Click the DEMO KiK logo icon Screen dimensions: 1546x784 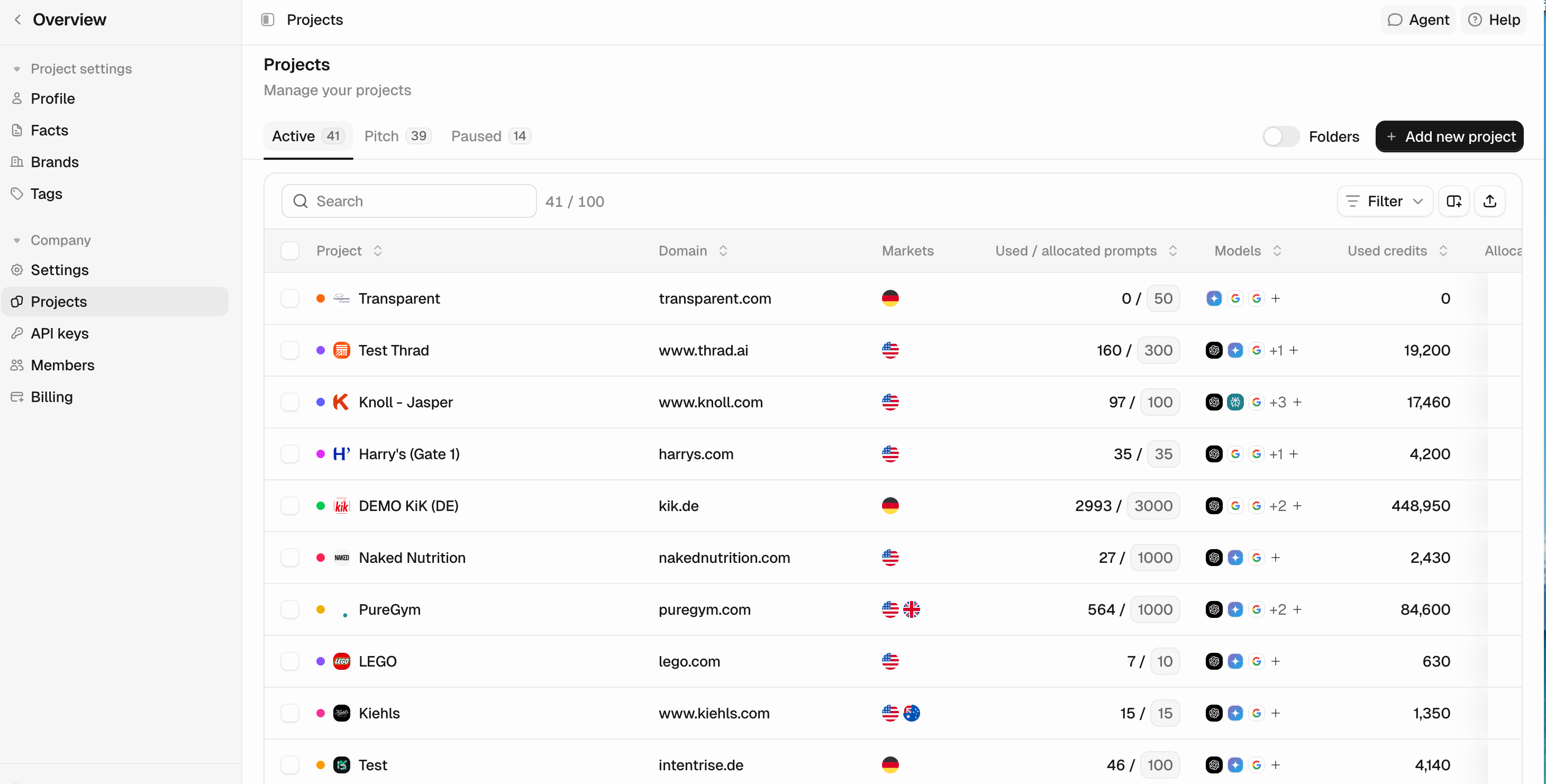pos(341,506)
